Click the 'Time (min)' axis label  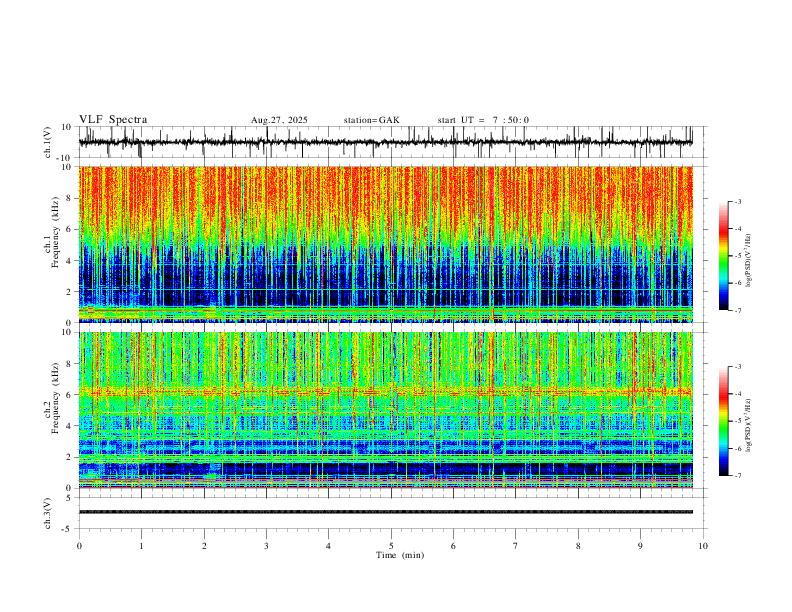point(400,555)
